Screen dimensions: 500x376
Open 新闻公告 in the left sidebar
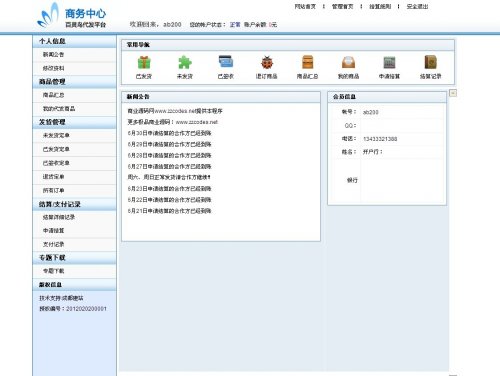click(x=53, y=55)
